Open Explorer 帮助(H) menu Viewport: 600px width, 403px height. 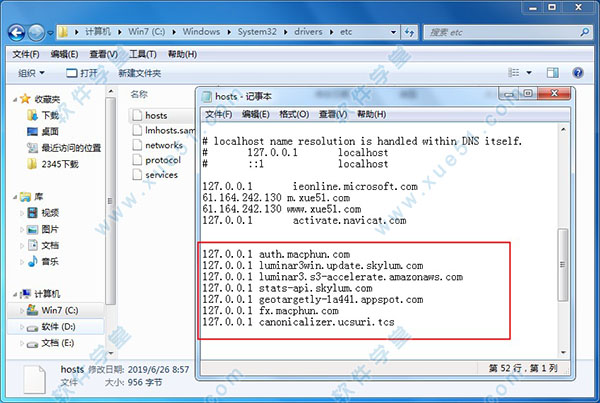(182, 54)
